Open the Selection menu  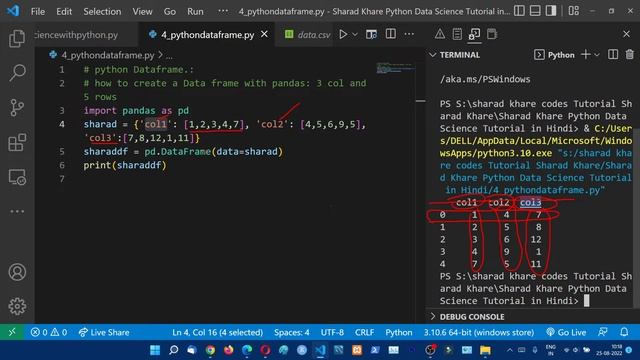click(102, 11)
